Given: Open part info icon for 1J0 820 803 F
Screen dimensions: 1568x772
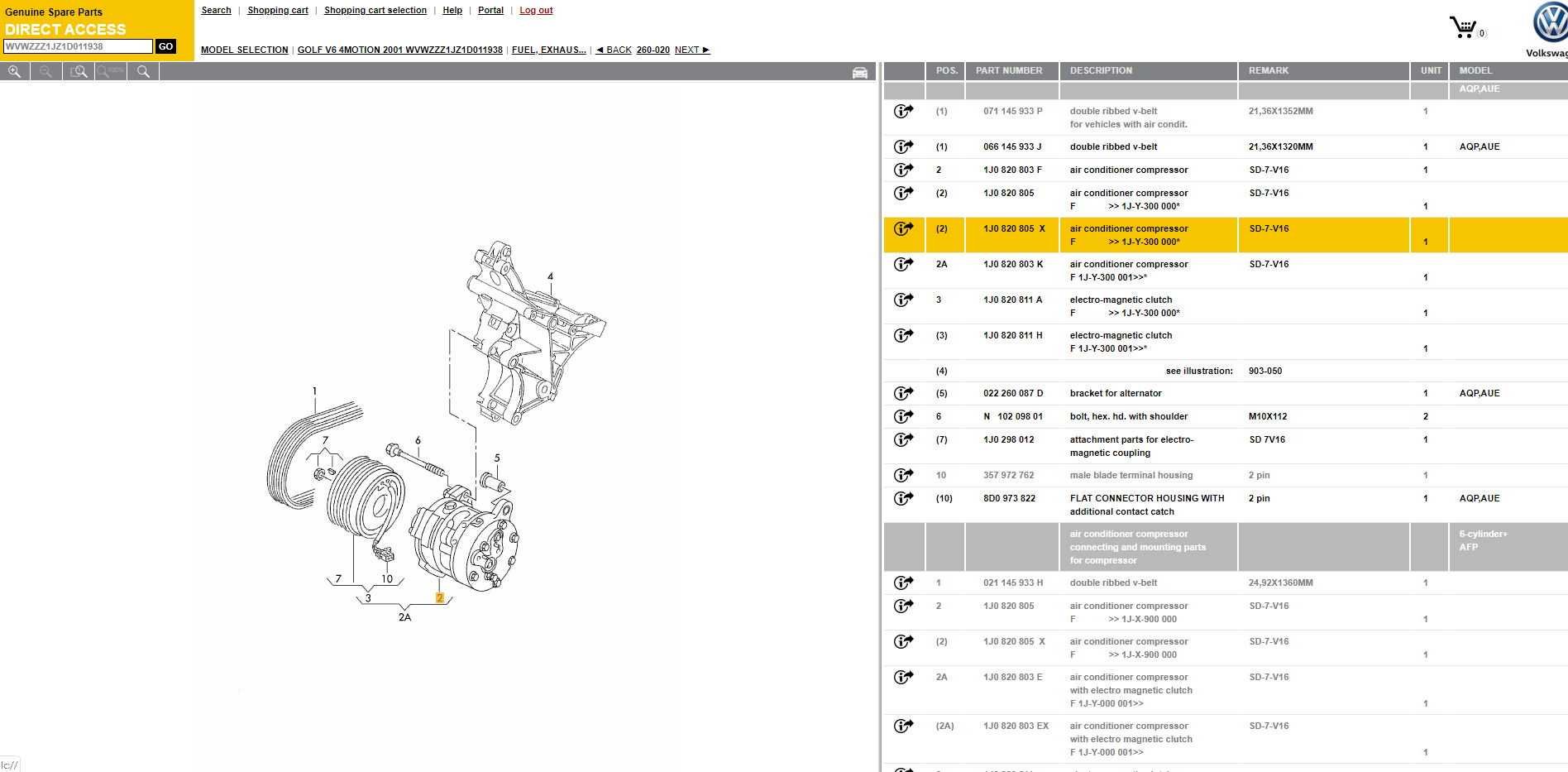Looking at the screenshot, I should 903,170.
